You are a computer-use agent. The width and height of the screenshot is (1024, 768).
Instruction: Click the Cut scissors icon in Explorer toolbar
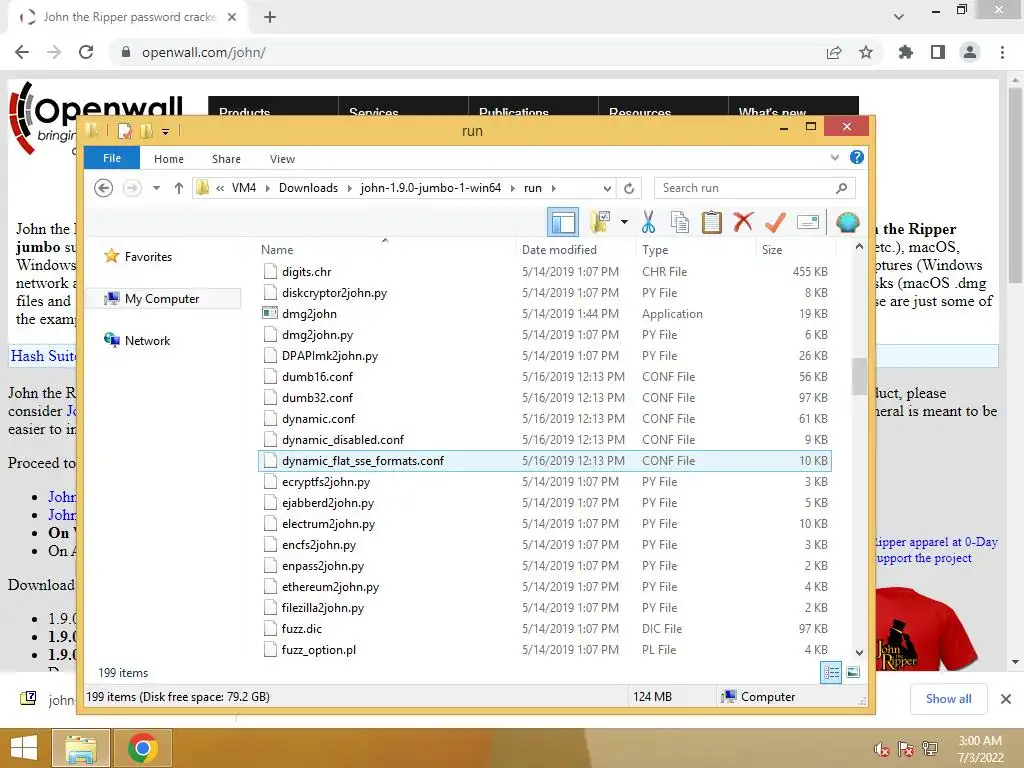coord(648,222)
